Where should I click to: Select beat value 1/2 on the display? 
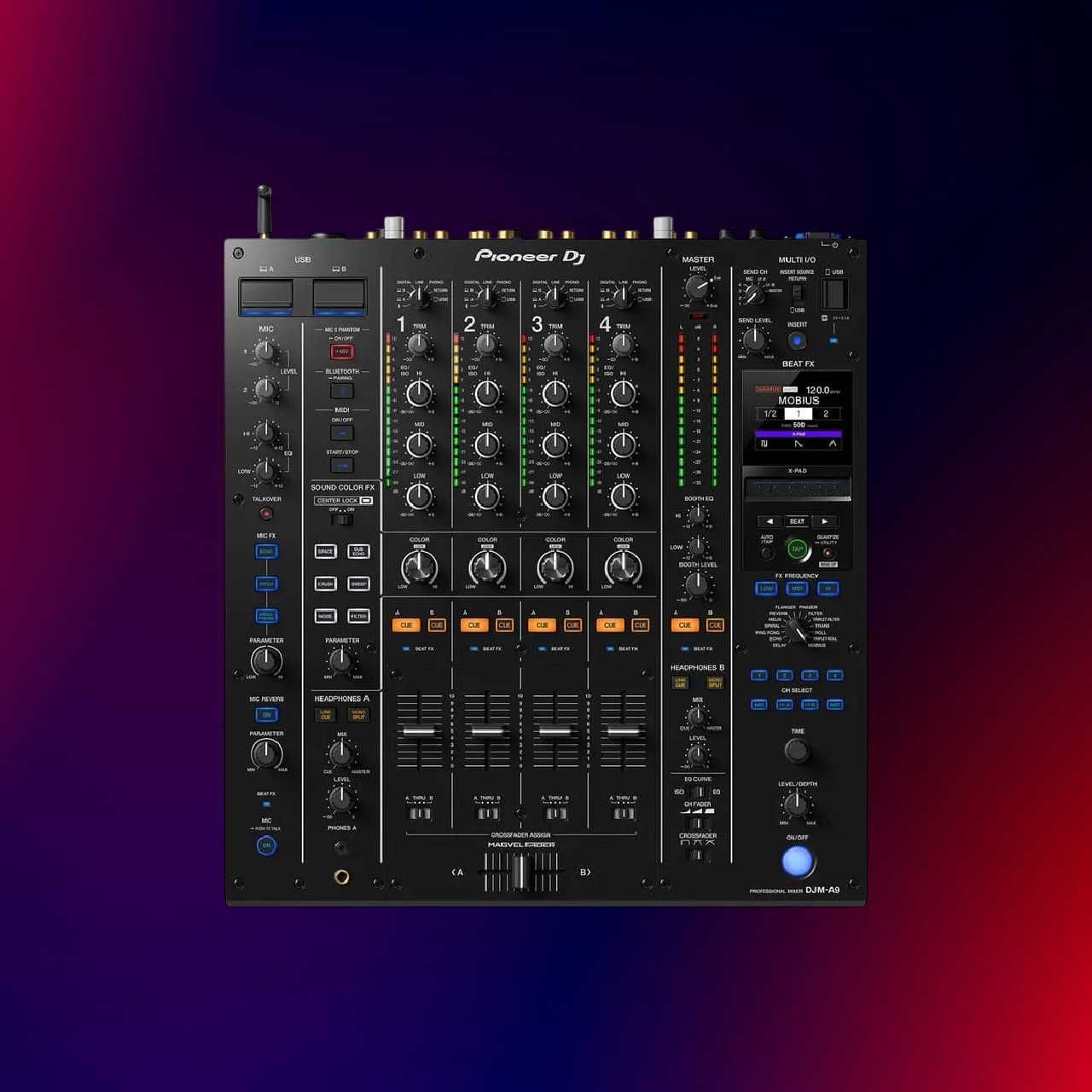(x=770, y=414)
